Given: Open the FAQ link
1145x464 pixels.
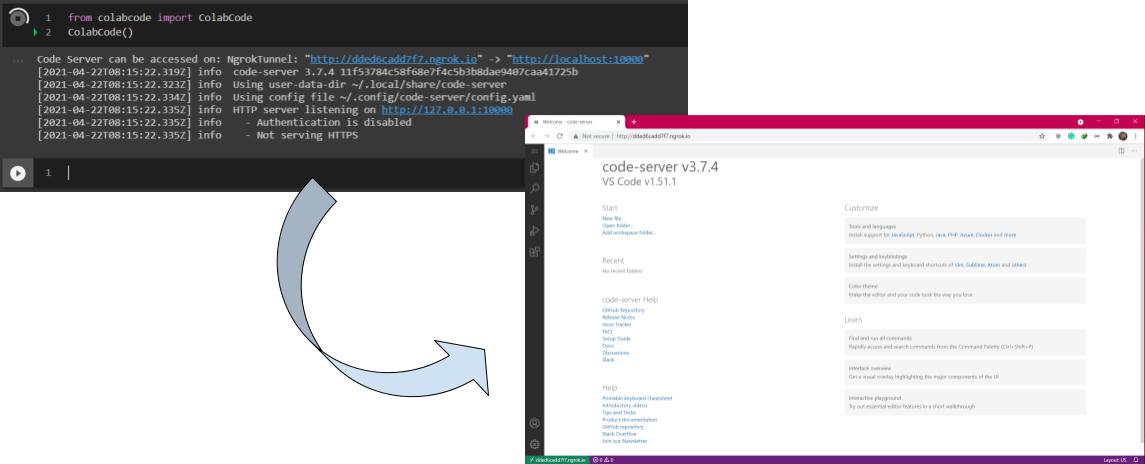Looking at the screenshot, I should tap(607, 332).
